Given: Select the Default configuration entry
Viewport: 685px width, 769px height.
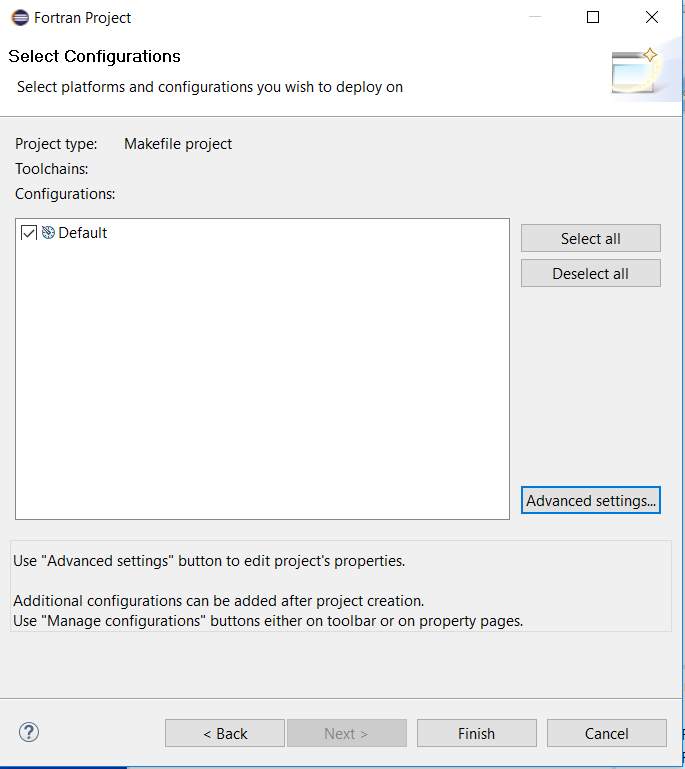Looking at the screenshot, I should 82,232.
